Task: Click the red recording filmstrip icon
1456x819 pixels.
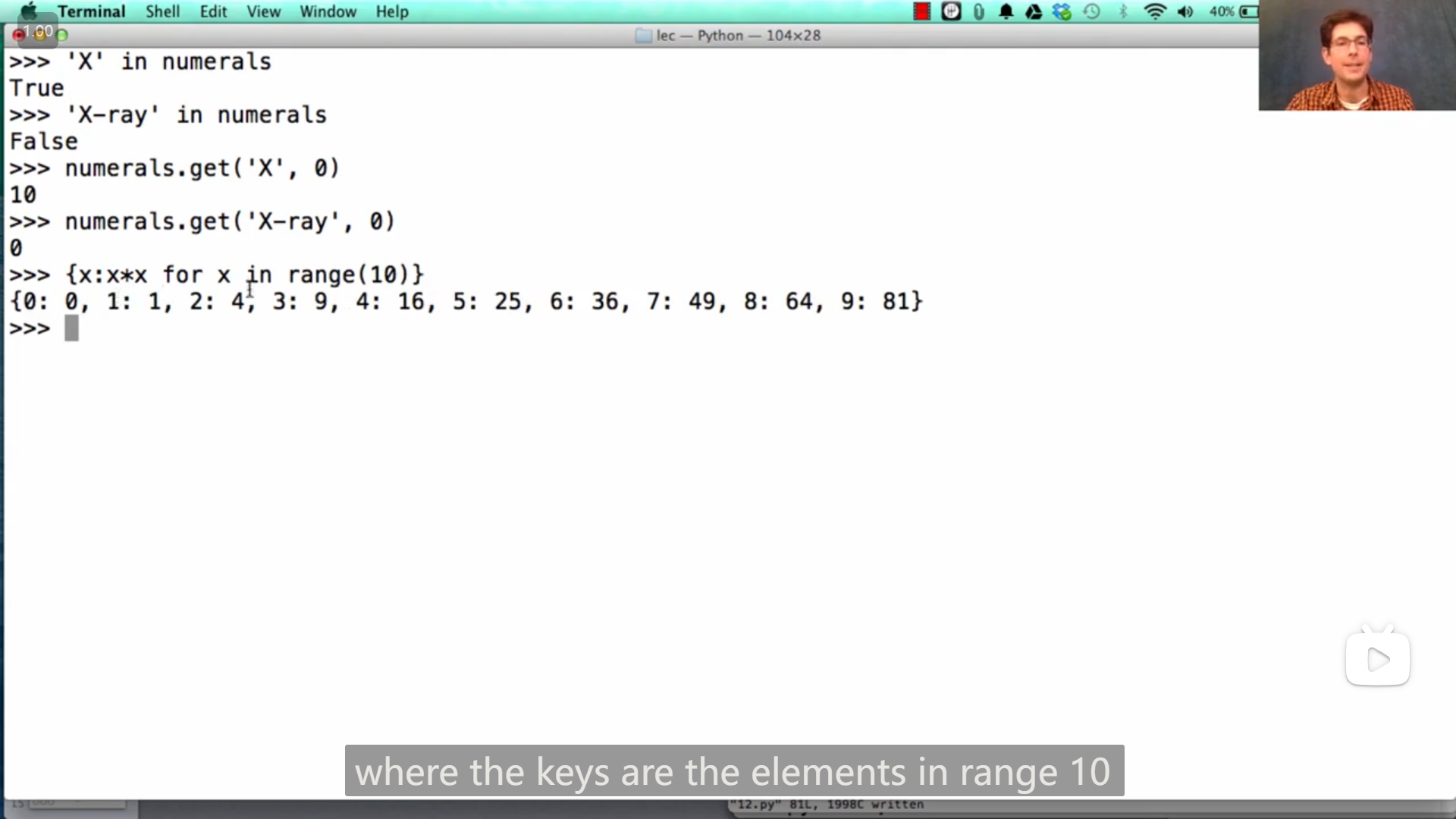Action: pos(921,11)
